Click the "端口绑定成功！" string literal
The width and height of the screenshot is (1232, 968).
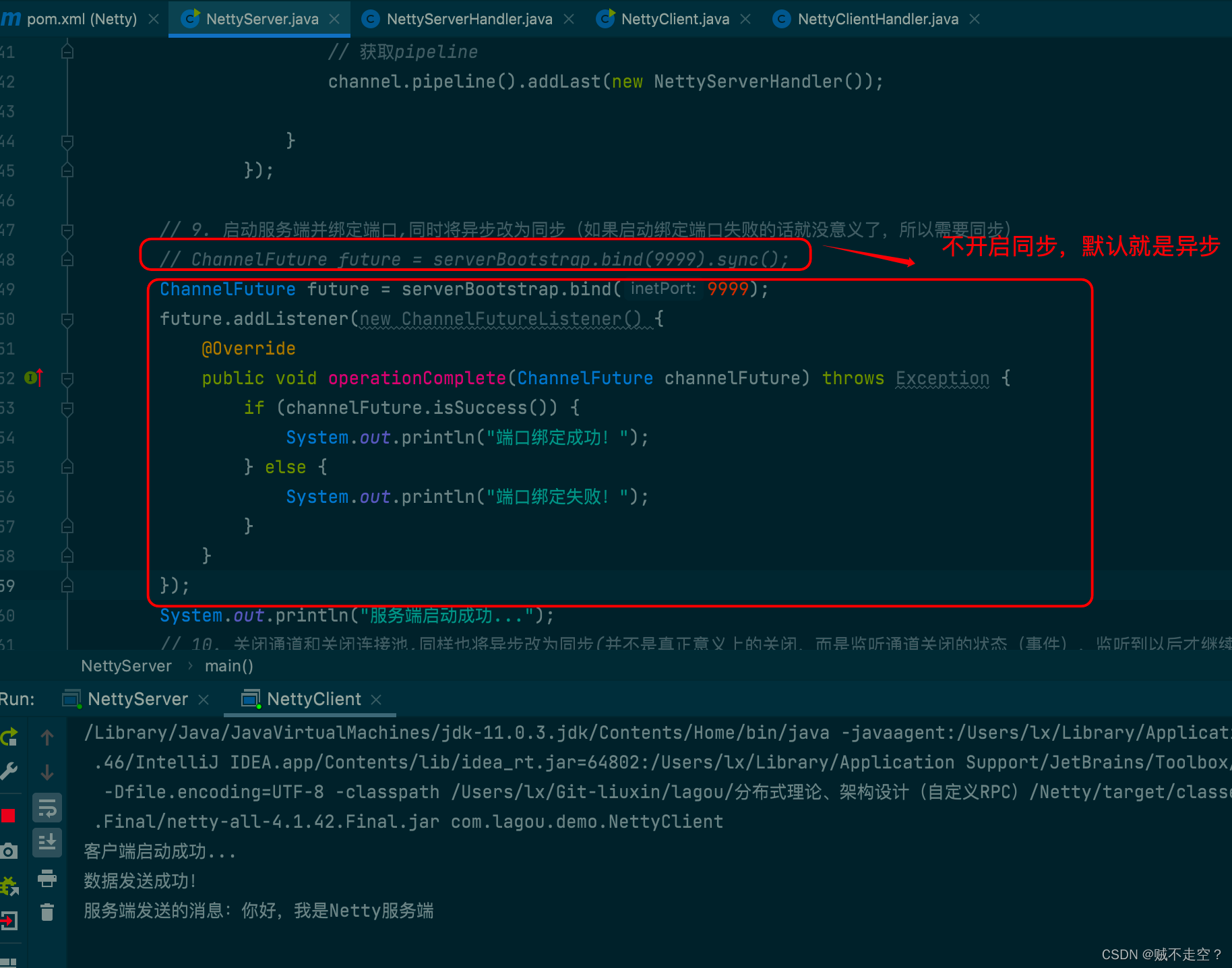558,437
